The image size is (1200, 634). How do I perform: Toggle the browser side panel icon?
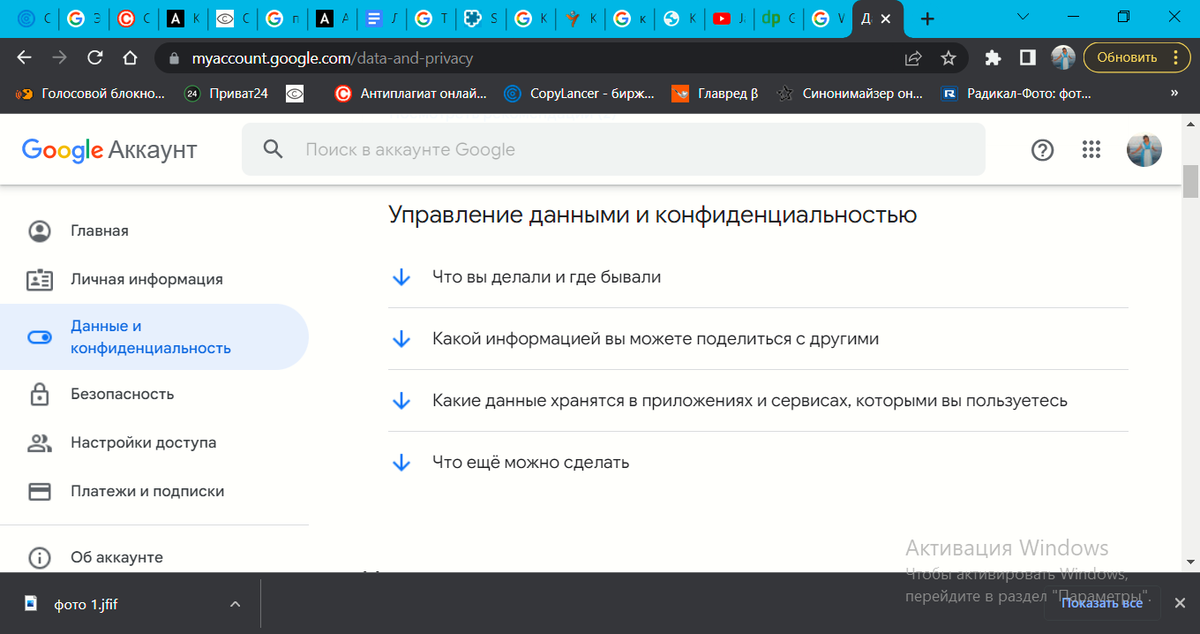(x=1027, y=58)
